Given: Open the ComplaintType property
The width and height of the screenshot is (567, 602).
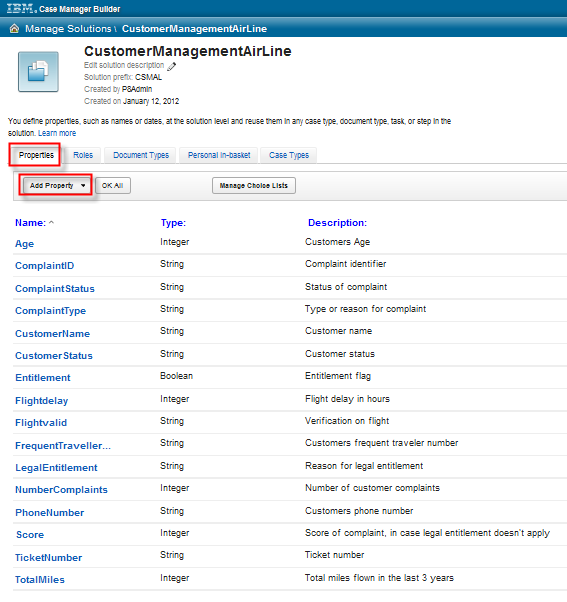Looking at the screenshot, I should tap(50, 311).
